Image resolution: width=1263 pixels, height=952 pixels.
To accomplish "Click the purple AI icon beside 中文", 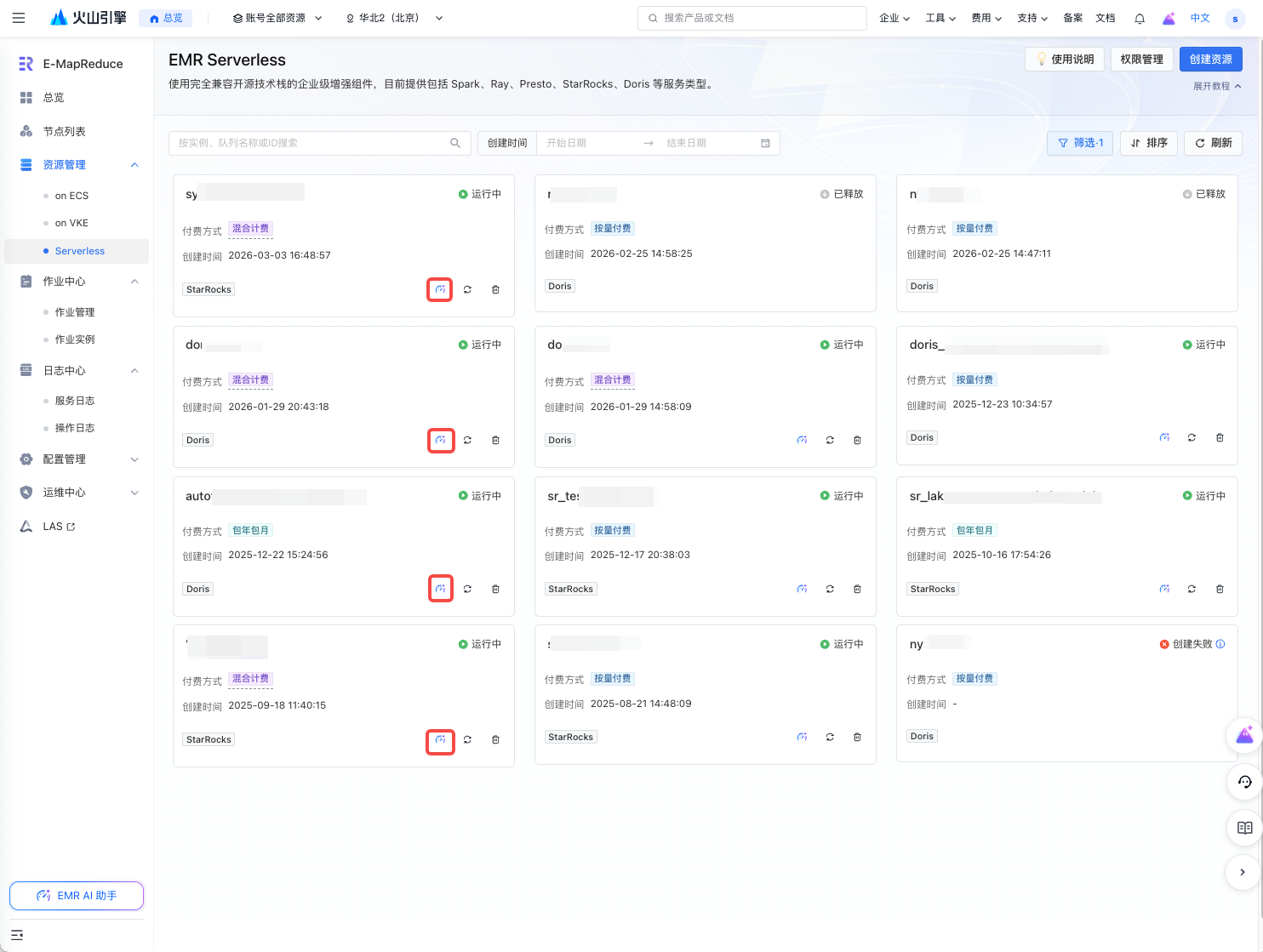I will tap(1169, 18).
